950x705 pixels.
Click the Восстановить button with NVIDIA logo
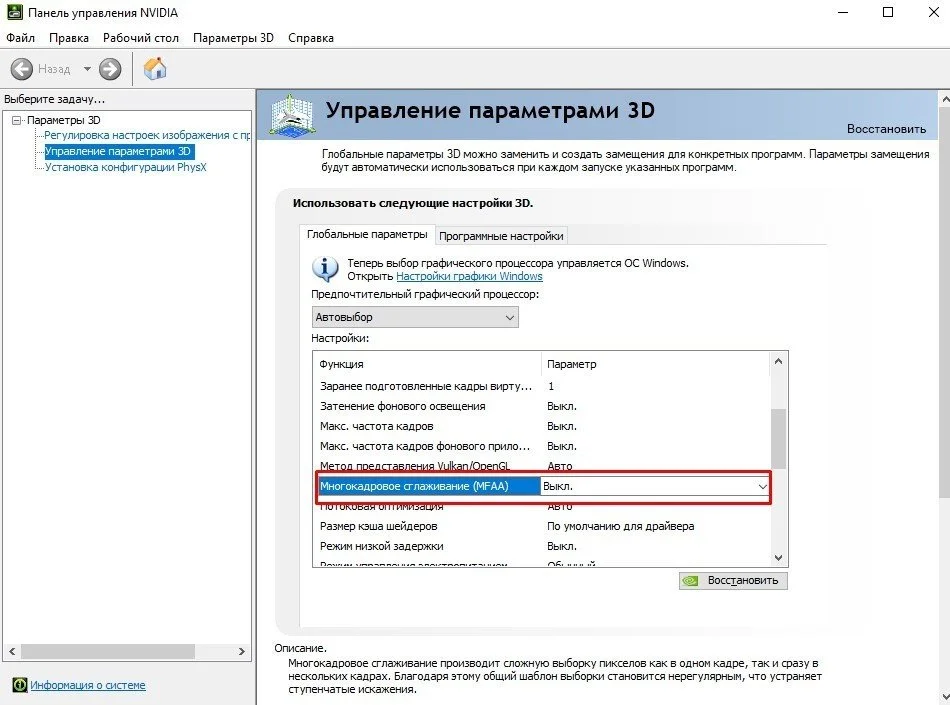[733, 580]
